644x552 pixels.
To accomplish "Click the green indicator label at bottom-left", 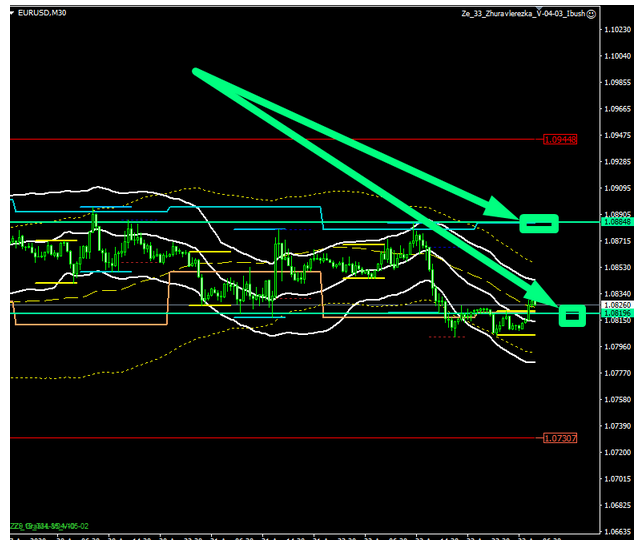I will tap(50, 525).
